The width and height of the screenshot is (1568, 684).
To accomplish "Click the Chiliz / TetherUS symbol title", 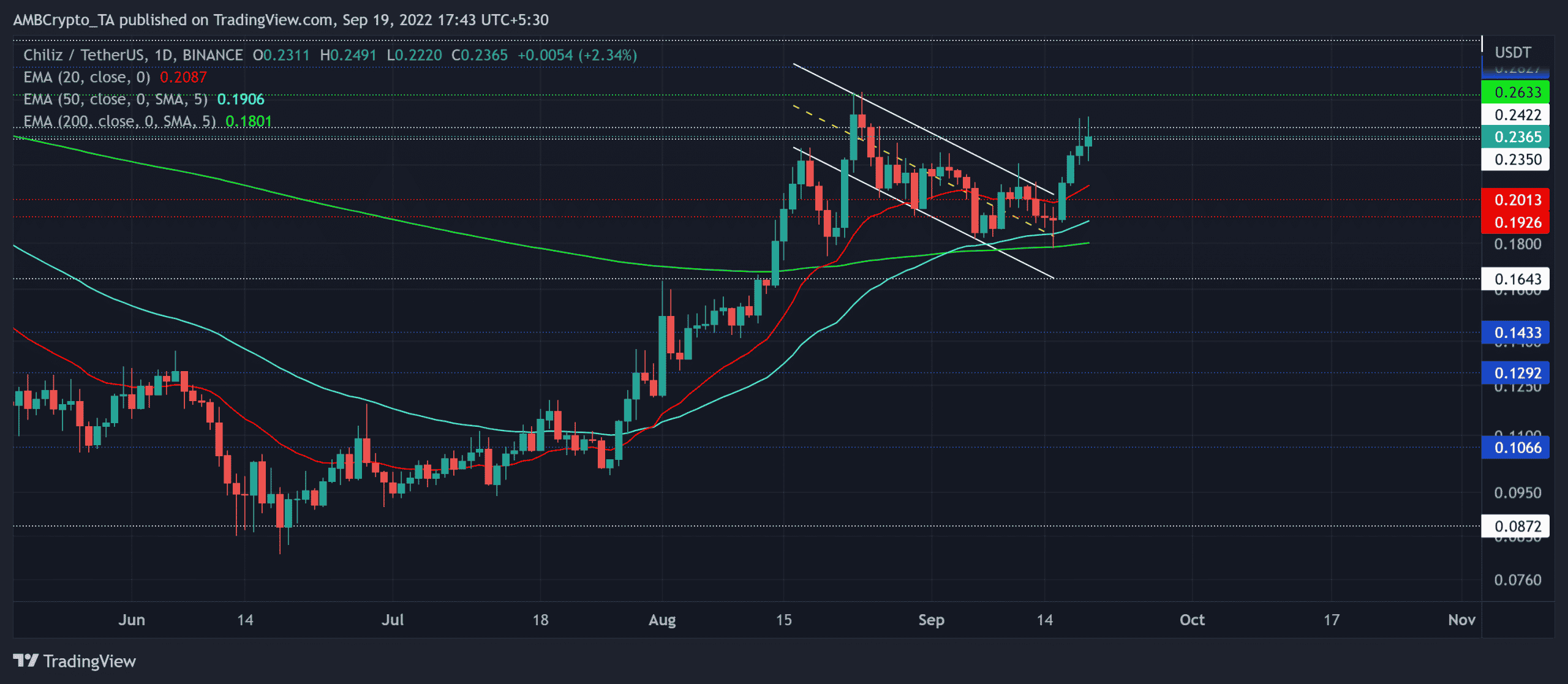I will (133, 55).
